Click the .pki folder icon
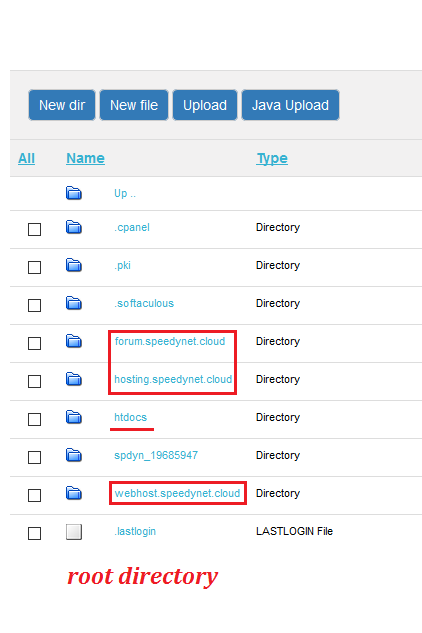Image resolution: width=422 pixels, height=633 pixels. point(73,265)
